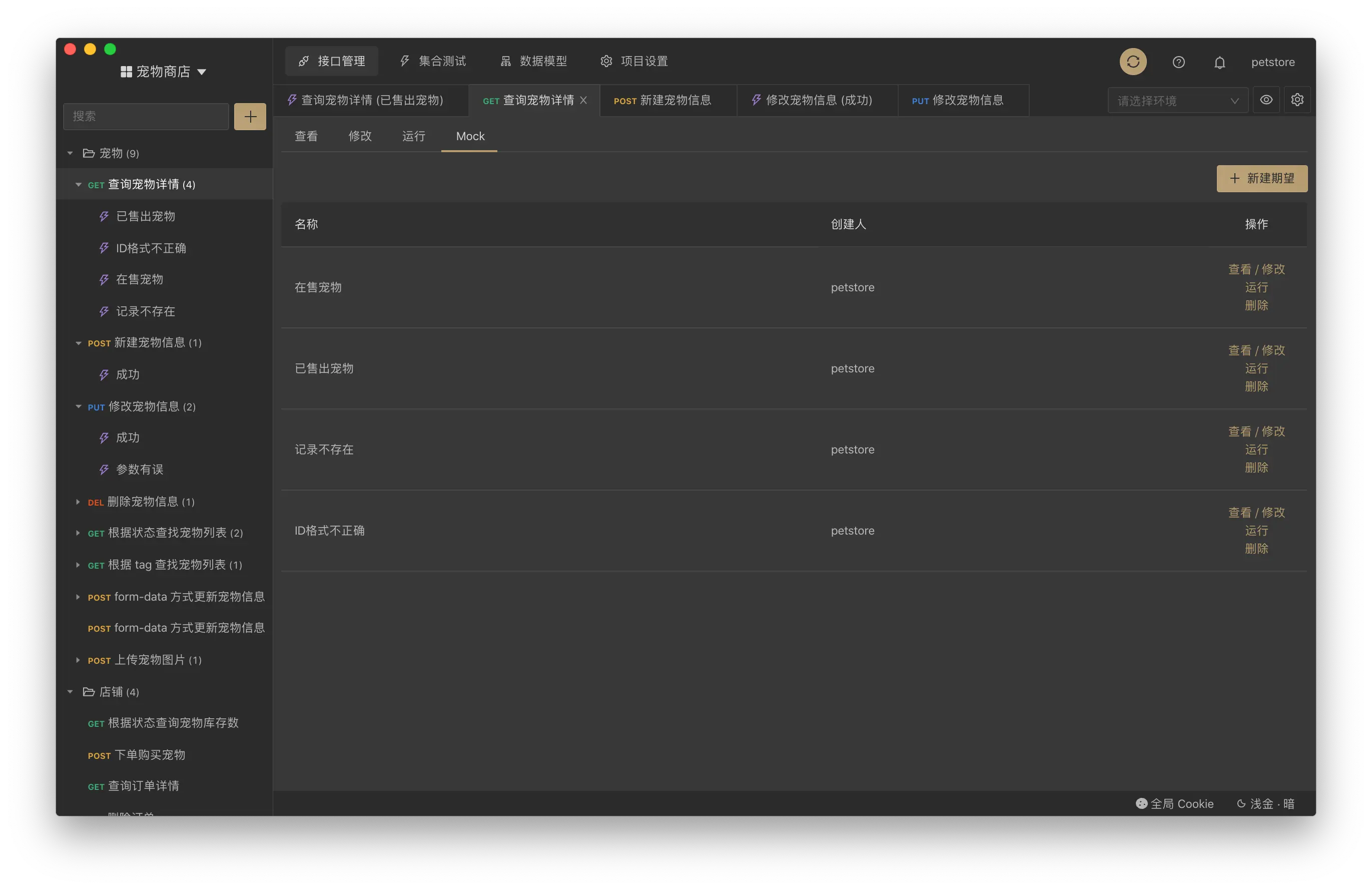Click the 搜索 search field
This screenshot has height=890, width=1372.
[146, 117]
